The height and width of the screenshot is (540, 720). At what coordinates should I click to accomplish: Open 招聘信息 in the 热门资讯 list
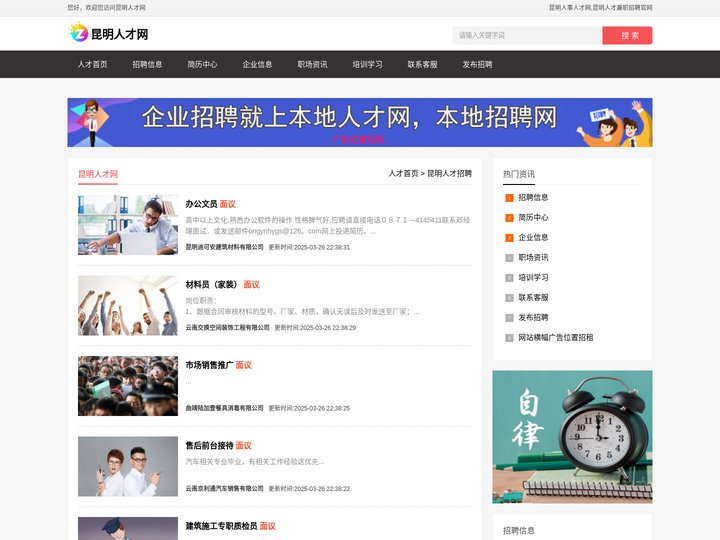click(533, 197)
